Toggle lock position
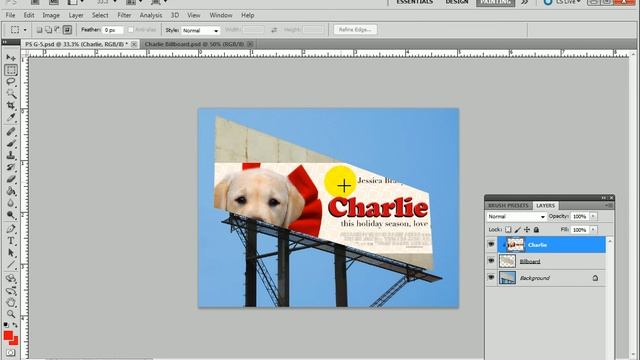640x360 pixels. [527, 230]
